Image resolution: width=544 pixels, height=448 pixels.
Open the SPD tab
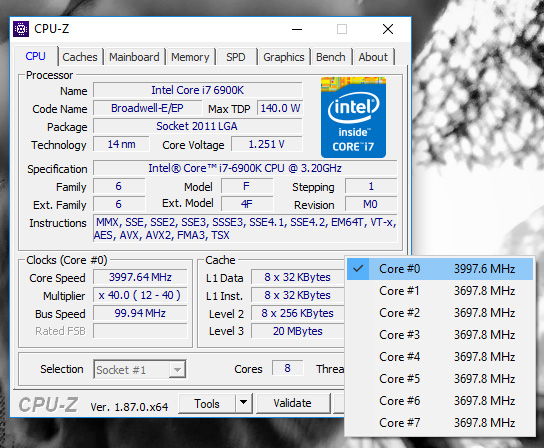236,57
